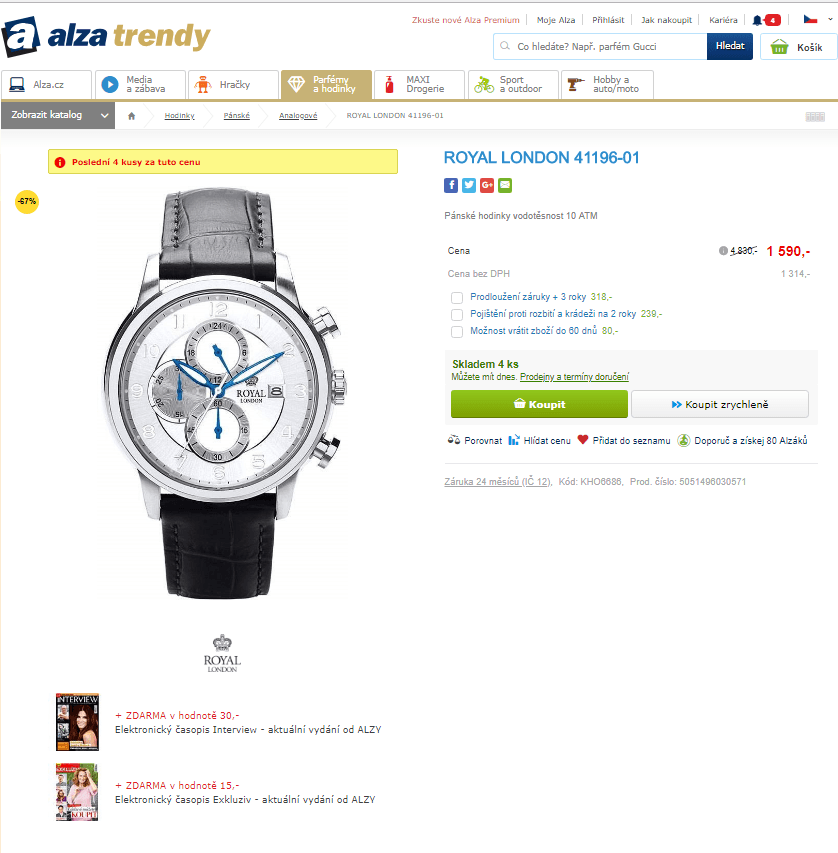
Task: Expand Zobrazit katalog dropdown
Action: (58, 115)
